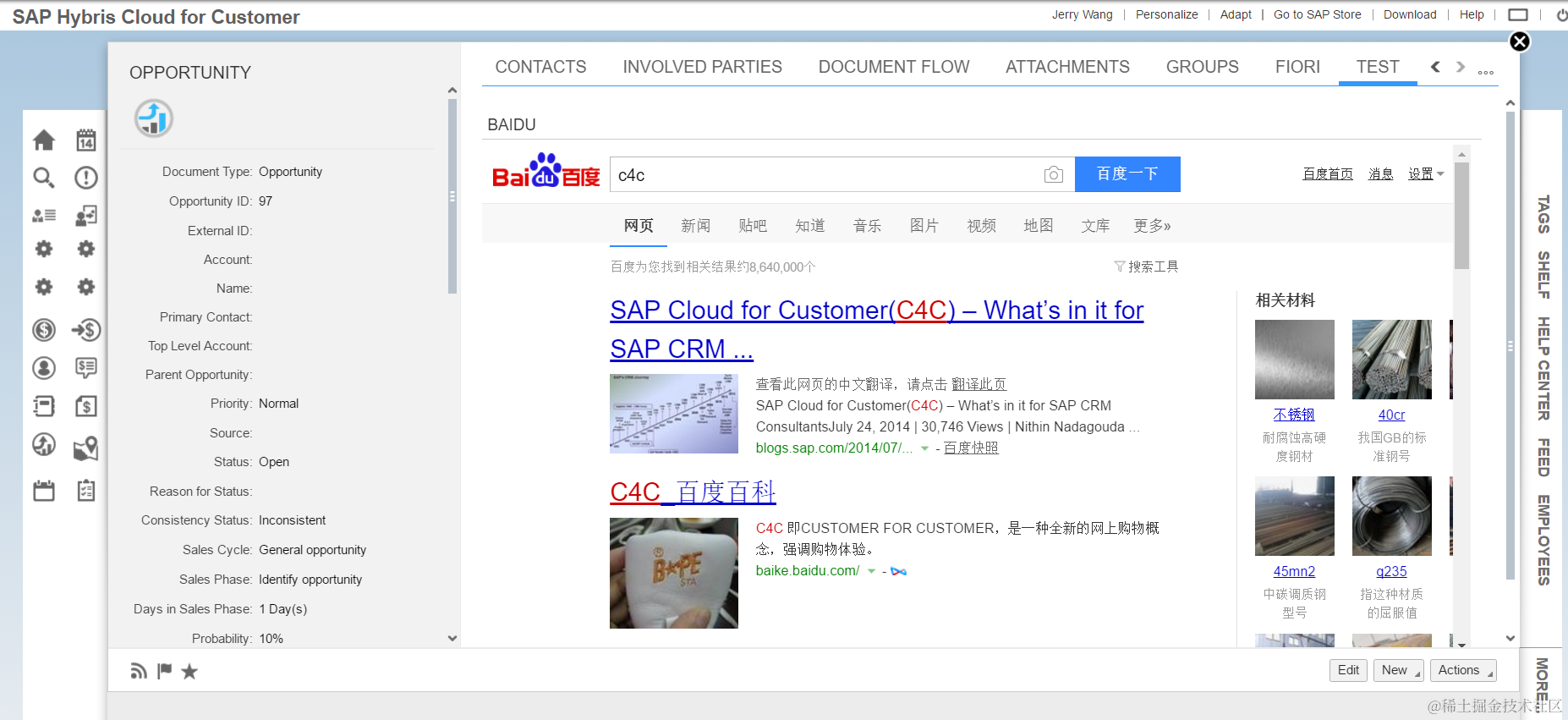The width and height of the screenshot is (1568, 720).
Task: Mark opportunity as favorite with star icon
Action: [189, 671]
